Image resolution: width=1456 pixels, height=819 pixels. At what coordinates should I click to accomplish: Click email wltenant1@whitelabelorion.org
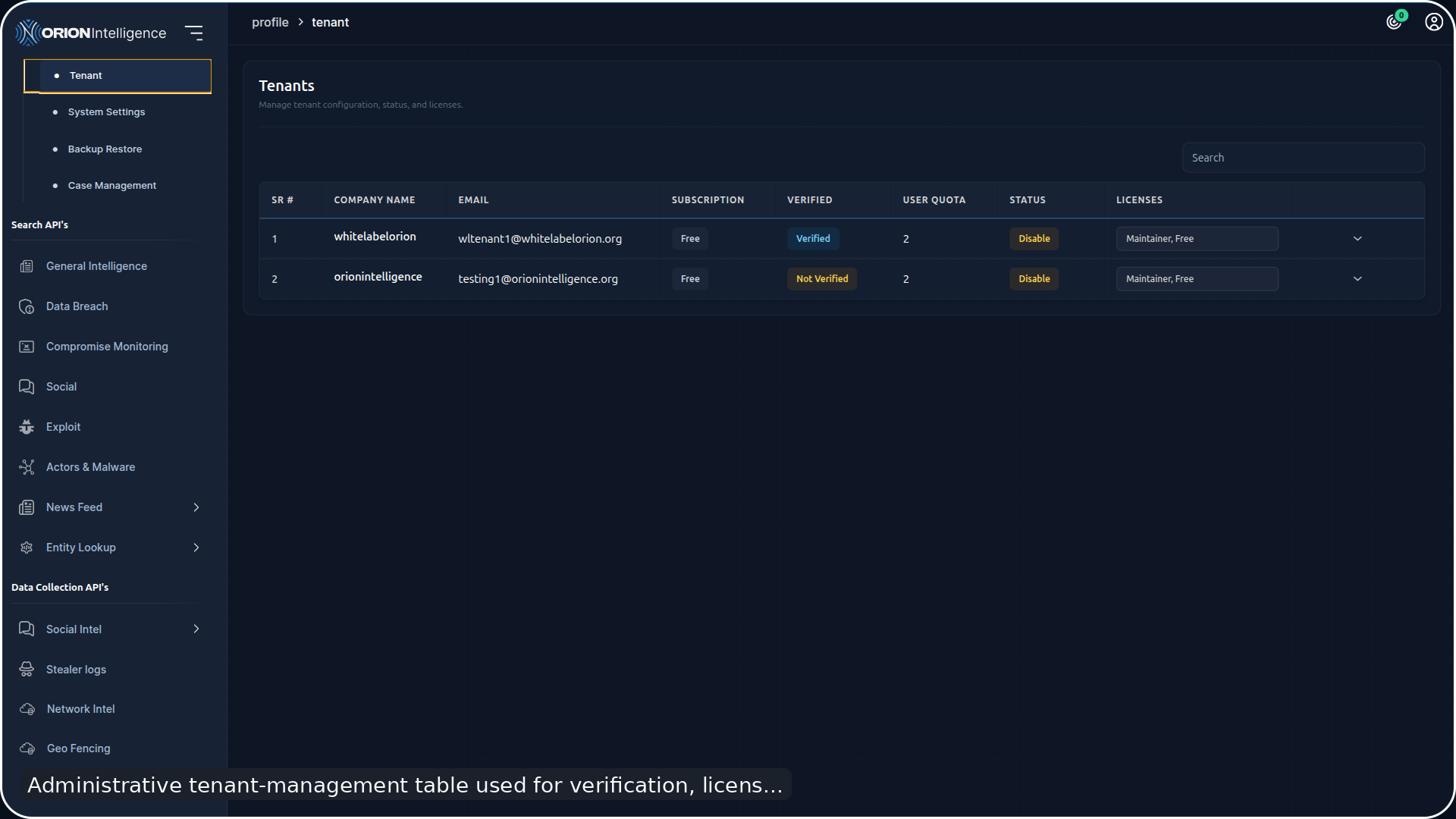coord(540,239)
